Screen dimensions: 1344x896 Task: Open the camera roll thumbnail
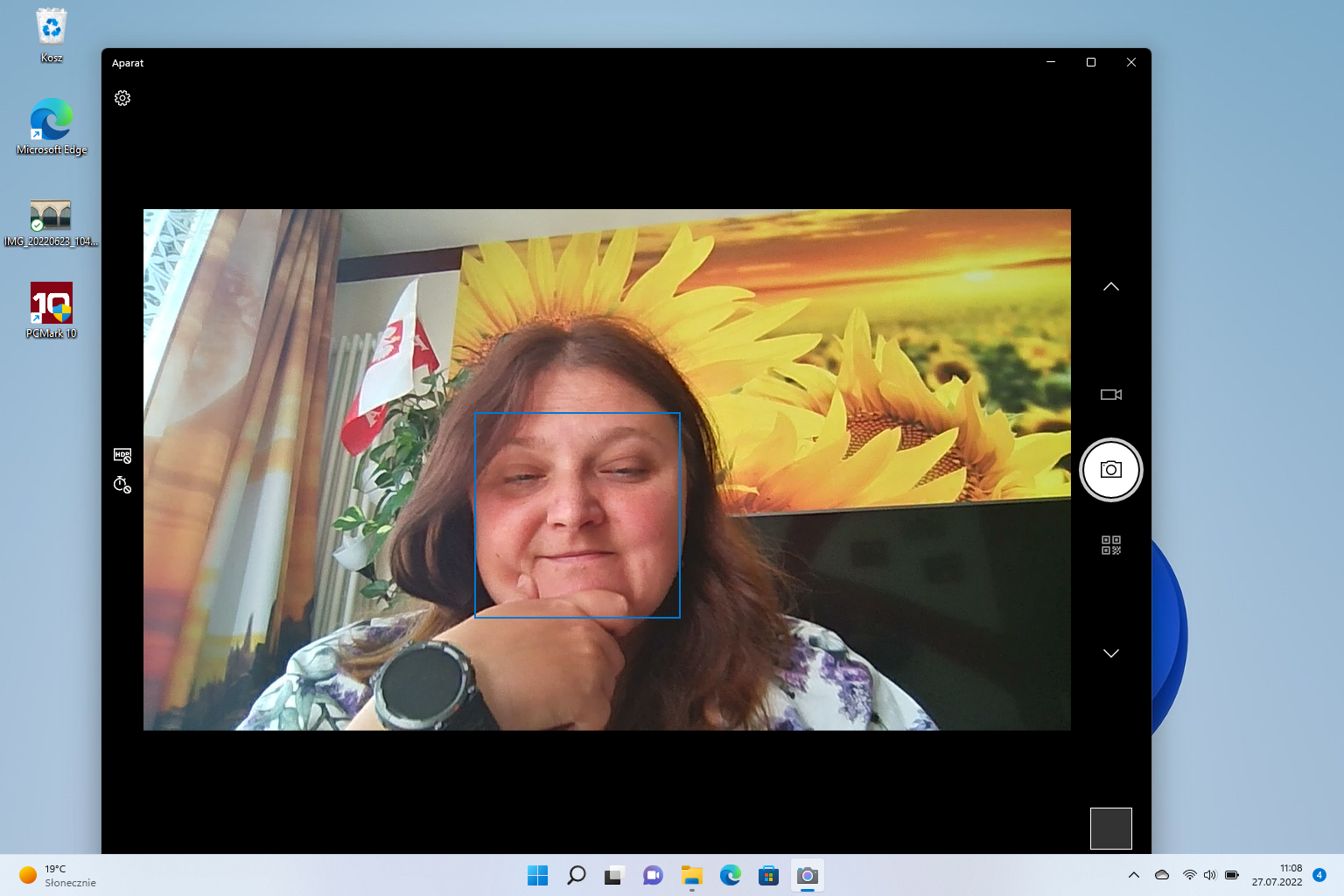tap(1110, 828)
